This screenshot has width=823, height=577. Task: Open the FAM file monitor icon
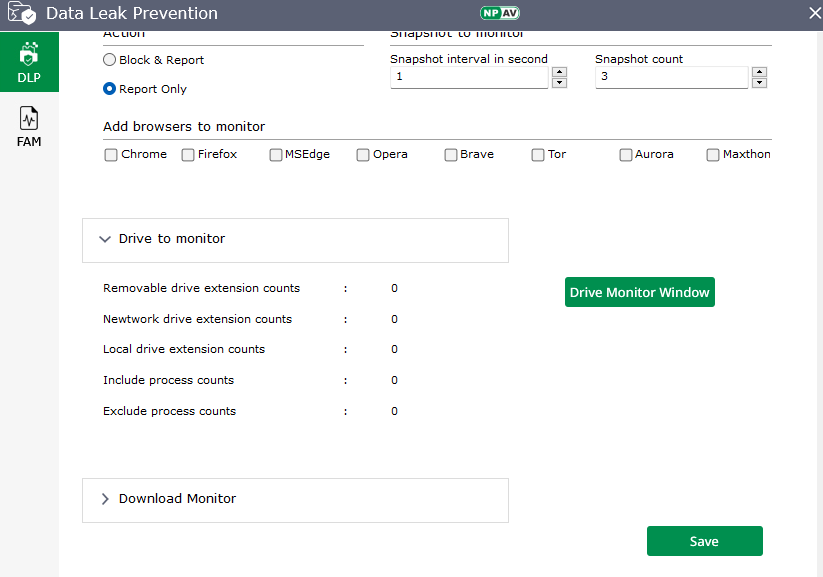(x=29, y=119)
